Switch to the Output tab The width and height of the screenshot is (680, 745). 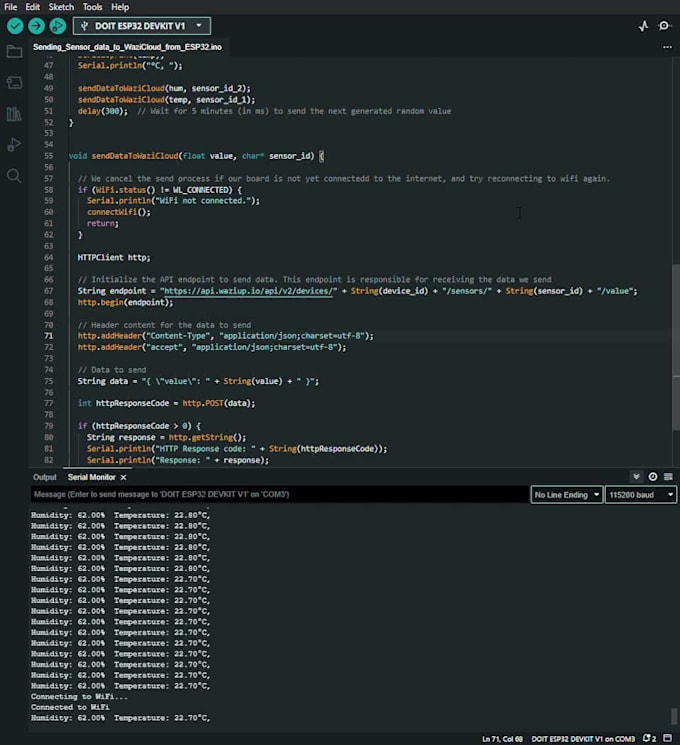[45, 477]
